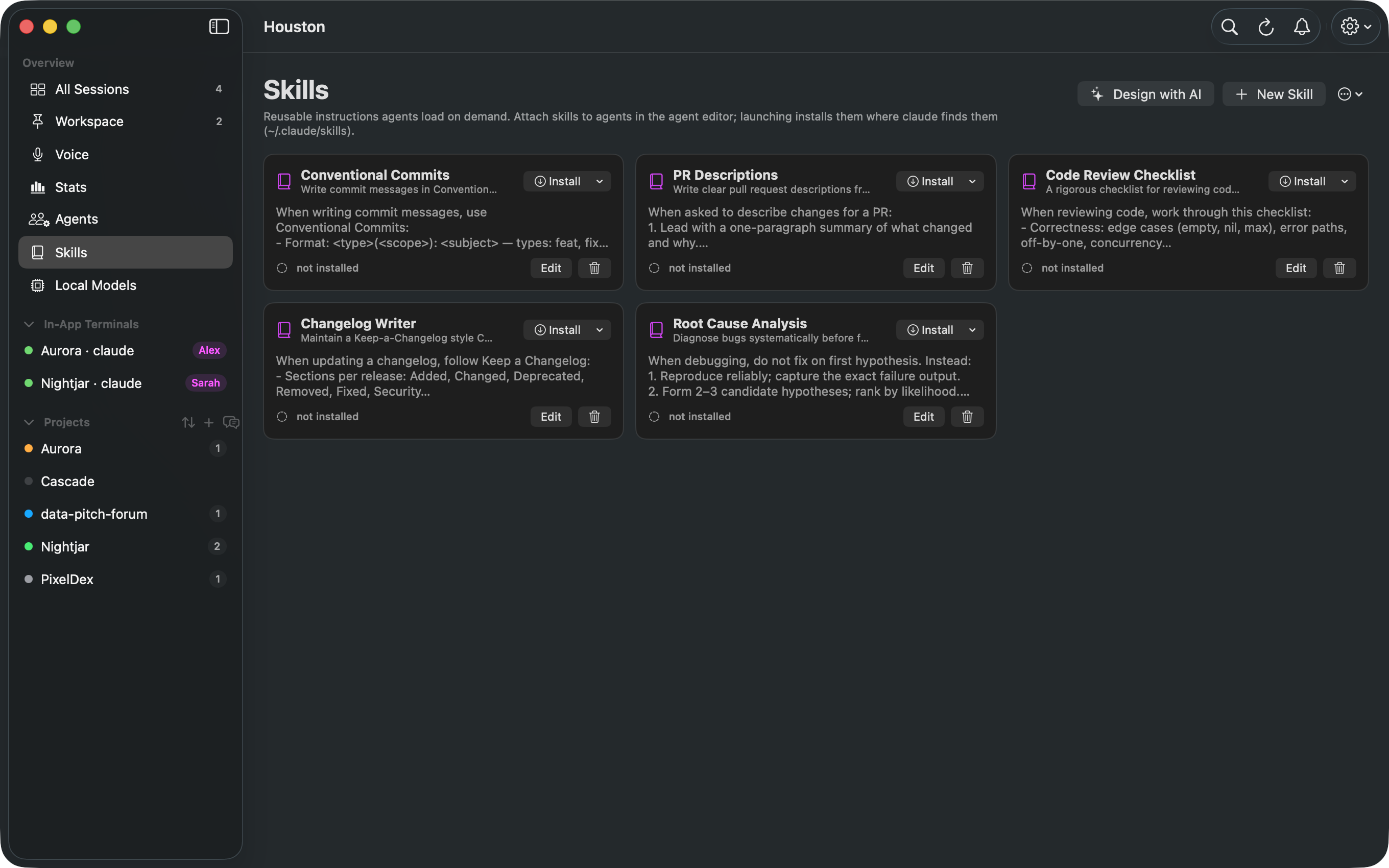Add a new project with plus icon

pos(209,423)
